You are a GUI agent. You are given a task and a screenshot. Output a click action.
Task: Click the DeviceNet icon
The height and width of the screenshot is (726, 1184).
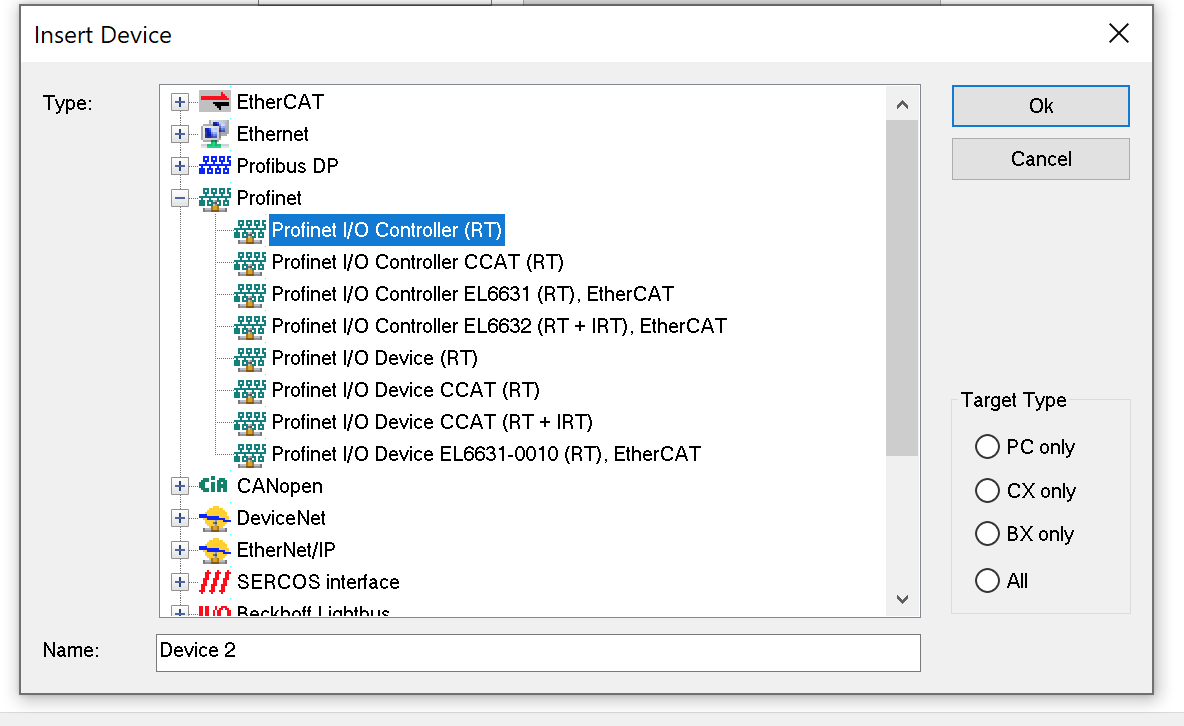click(x=214, y=518)
